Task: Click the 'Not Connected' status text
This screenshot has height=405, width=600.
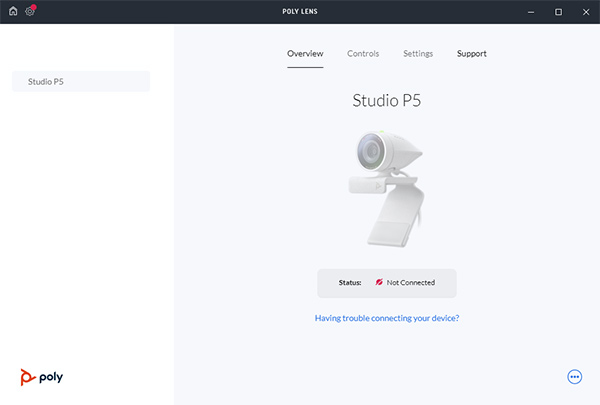Action: point(411,283)
